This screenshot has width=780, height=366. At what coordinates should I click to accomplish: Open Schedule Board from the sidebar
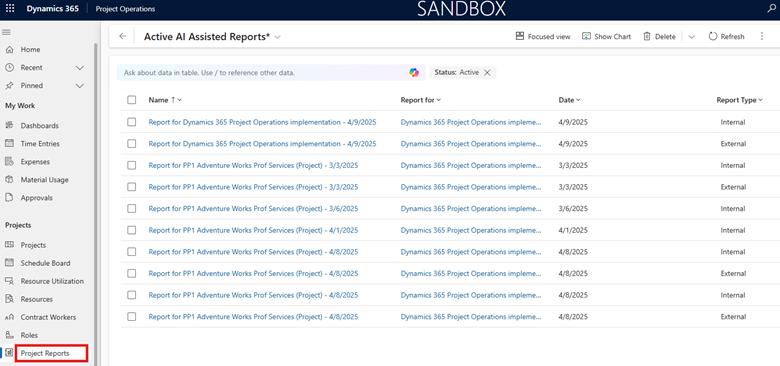point(45,263)
